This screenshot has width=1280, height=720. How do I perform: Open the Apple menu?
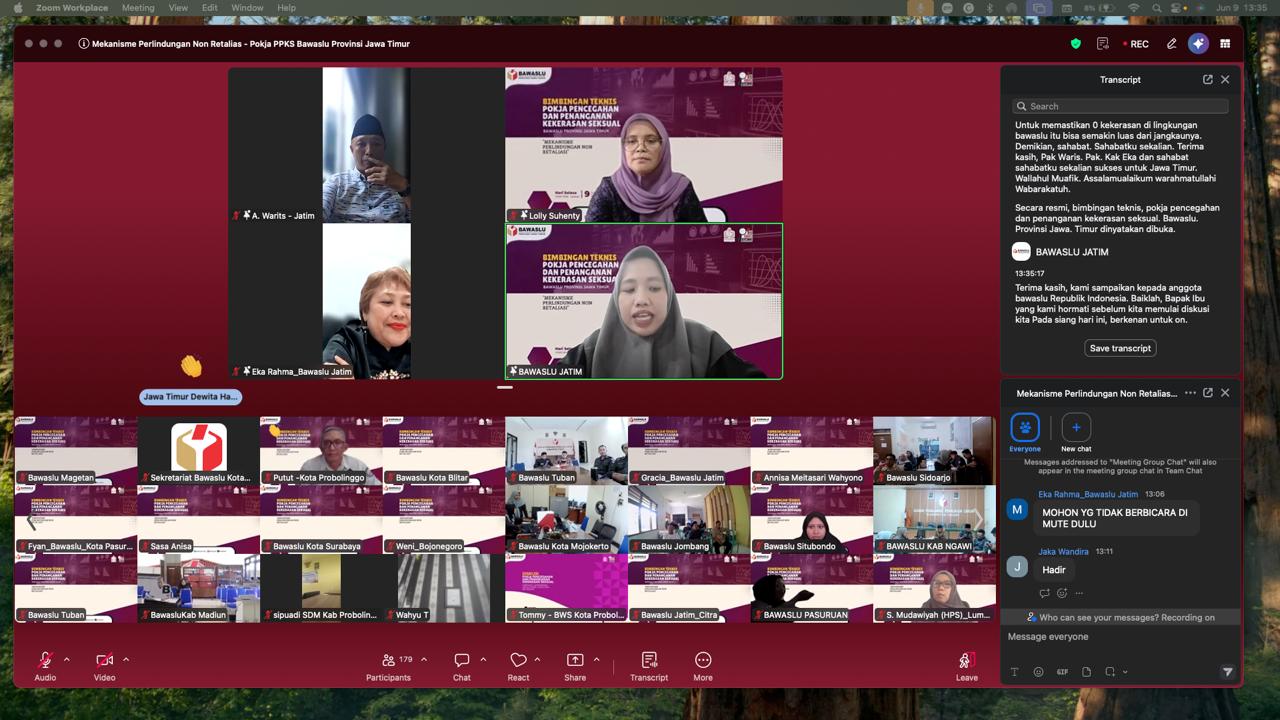click(x=18, y=8)
